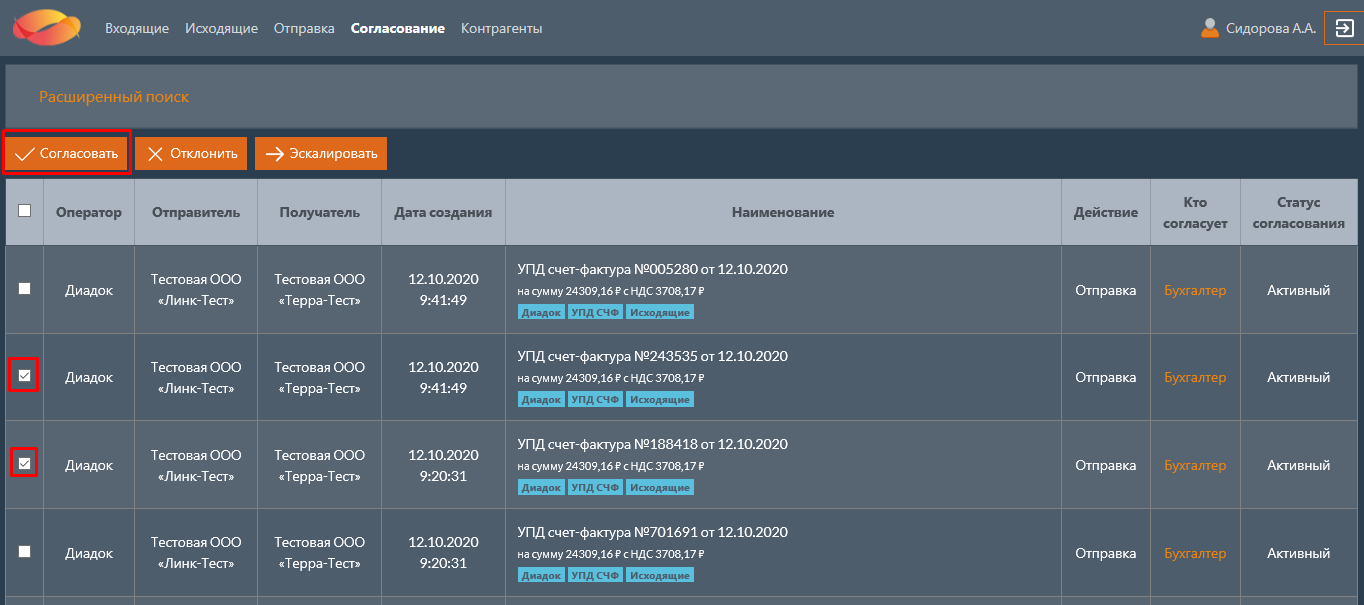Expand the Расширенный поиск panel
The image size is (1364, 605).
pyautogui.click(x=114, y=97)
